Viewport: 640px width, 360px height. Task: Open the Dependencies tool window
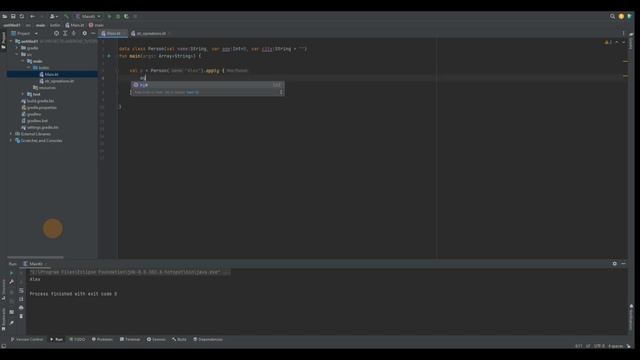[x=208, y=339]
